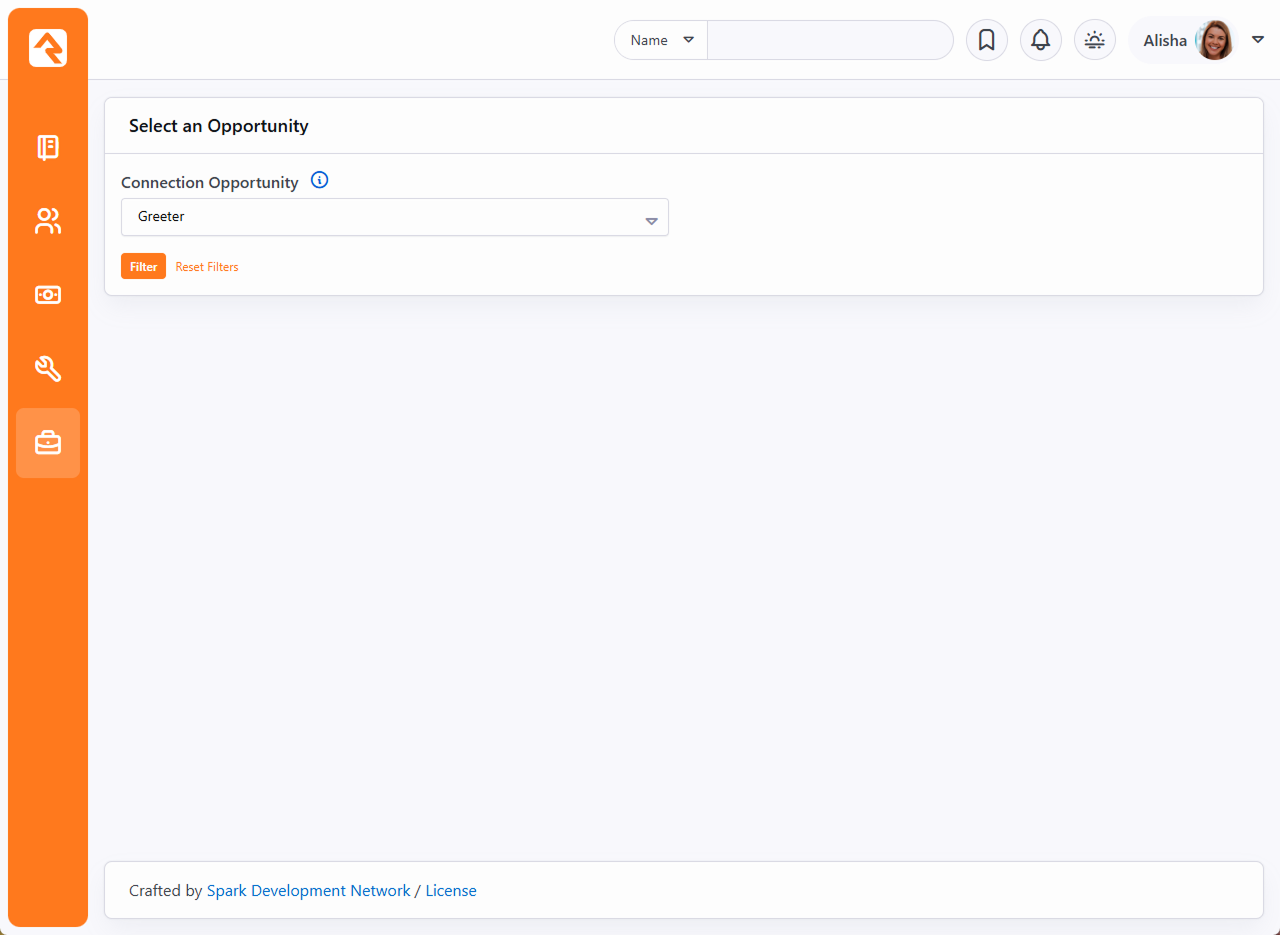
Task: Click the Connection Opportunity info icon
Action: click(319, 181)
